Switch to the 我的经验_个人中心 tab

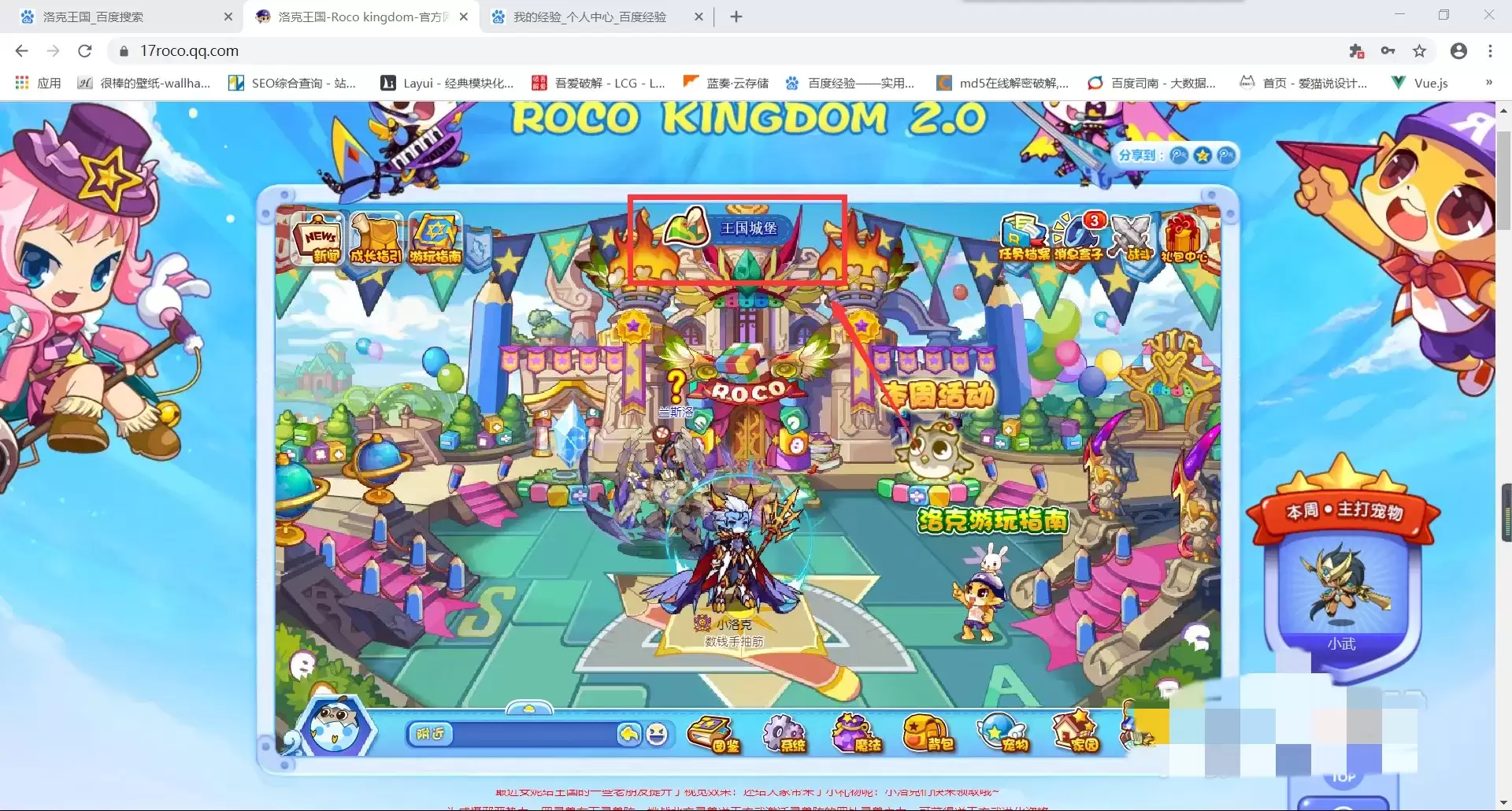[x=597, y=17]
